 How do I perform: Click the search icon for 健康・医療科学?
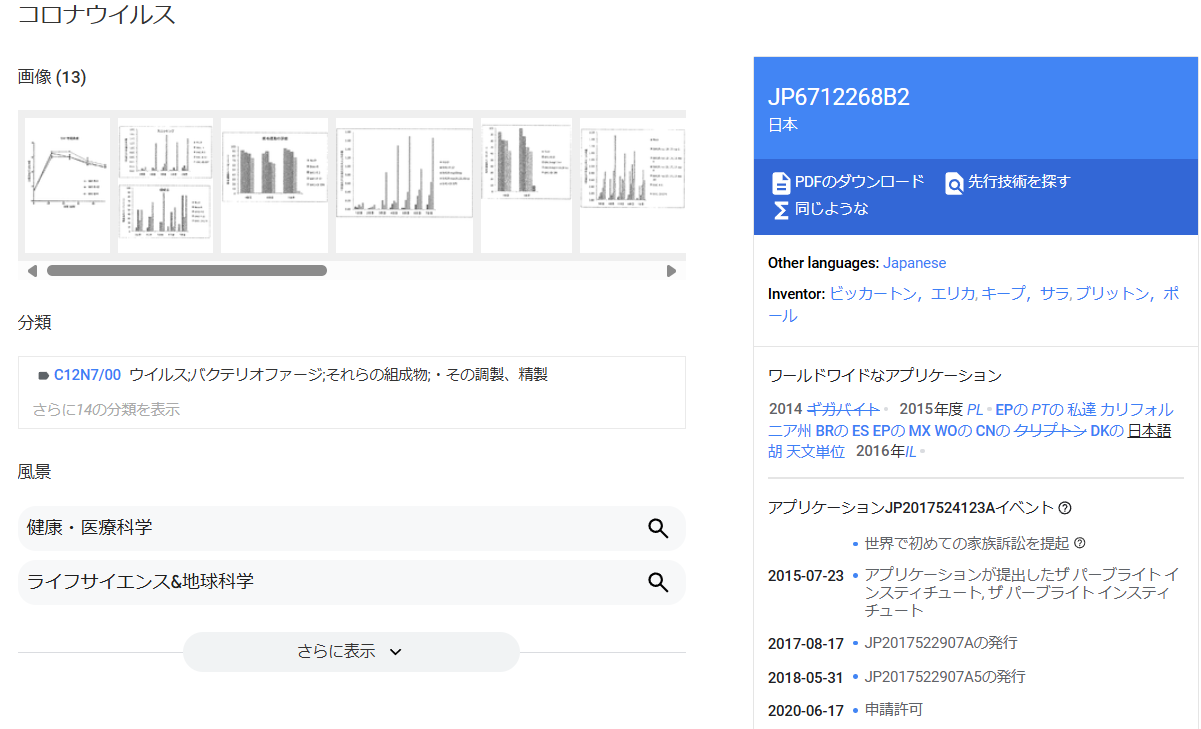point(658,528)
